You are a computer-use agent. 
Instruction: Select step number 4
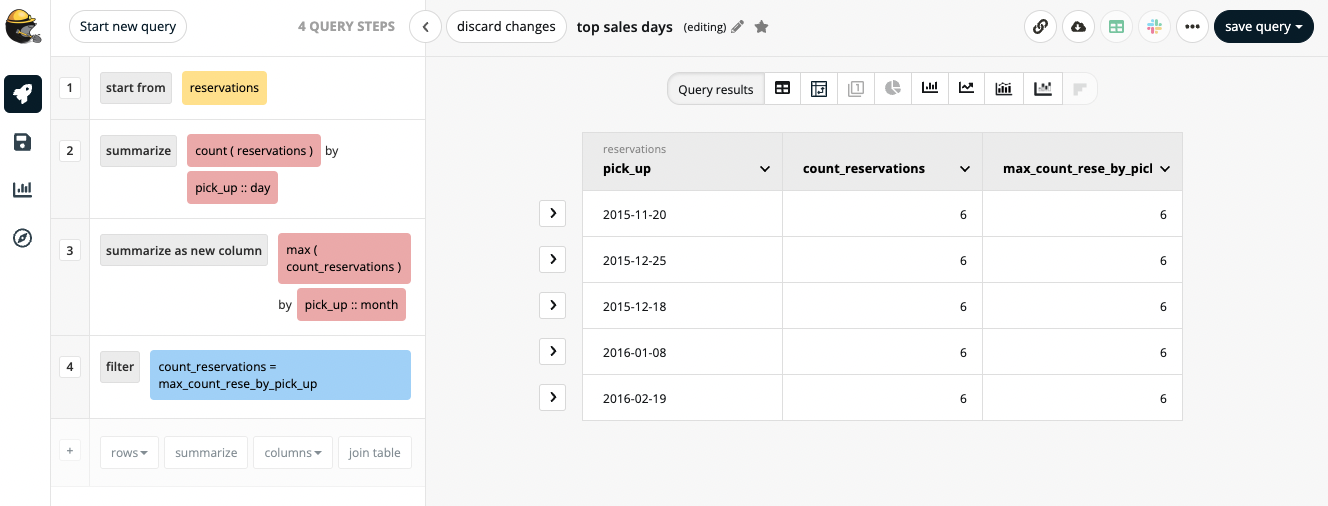70,367
